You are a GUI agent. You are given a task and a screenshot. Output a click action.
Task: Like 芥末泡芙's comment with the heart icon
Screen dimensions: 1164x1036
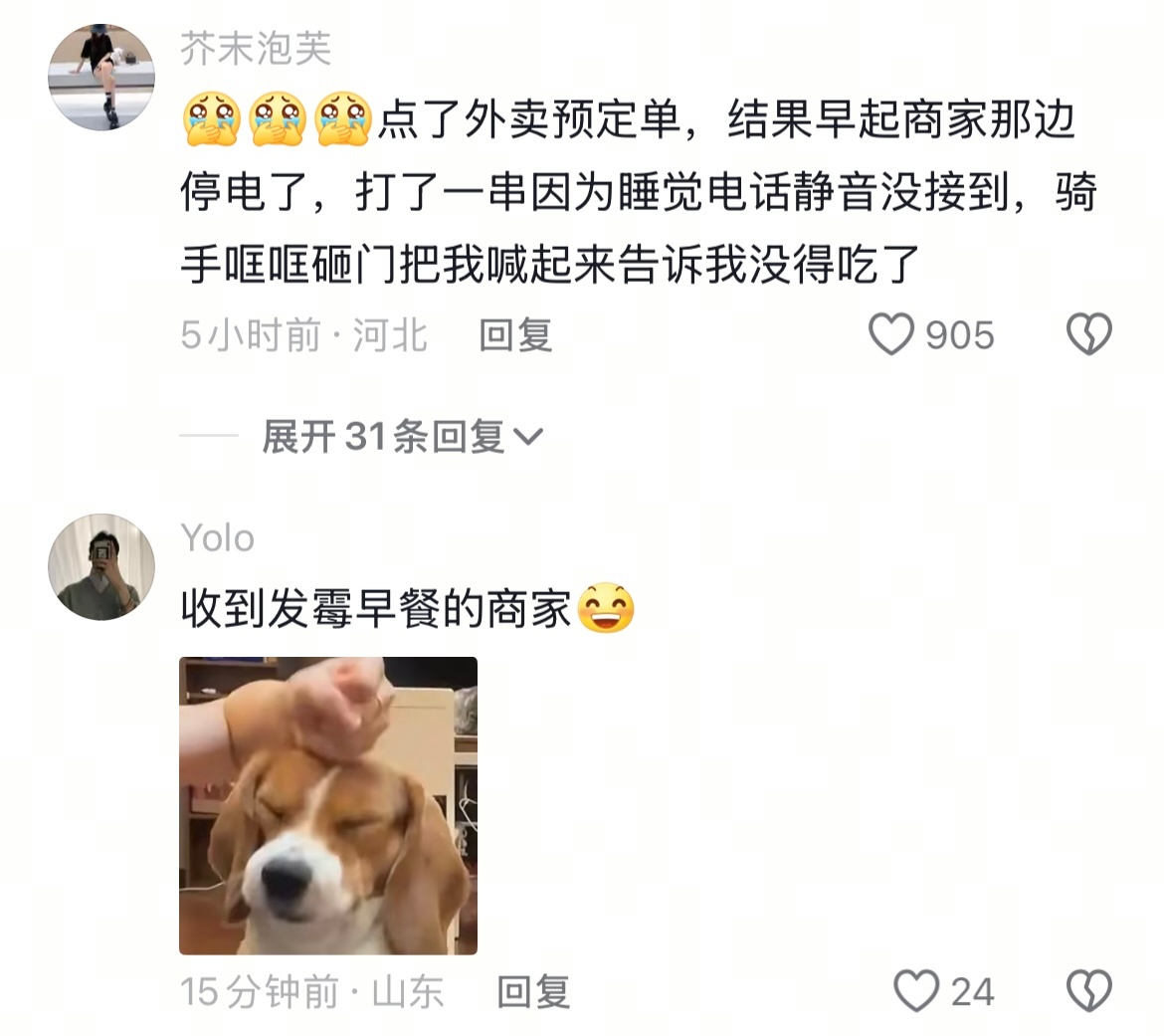point(890,334)
